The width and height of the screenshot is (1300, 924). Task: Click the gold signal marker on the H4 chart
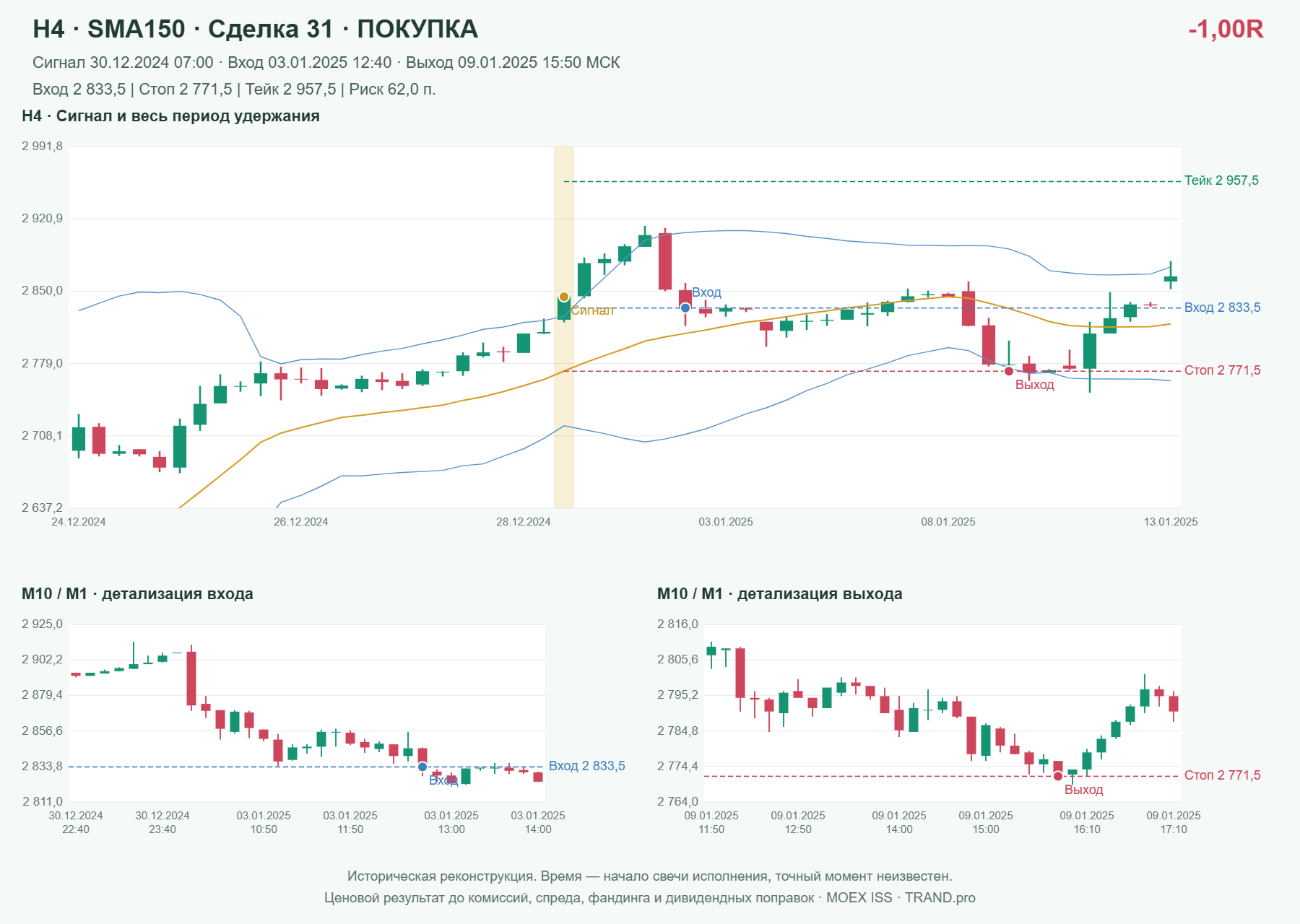pyautogui.click(x=564, y=297)
